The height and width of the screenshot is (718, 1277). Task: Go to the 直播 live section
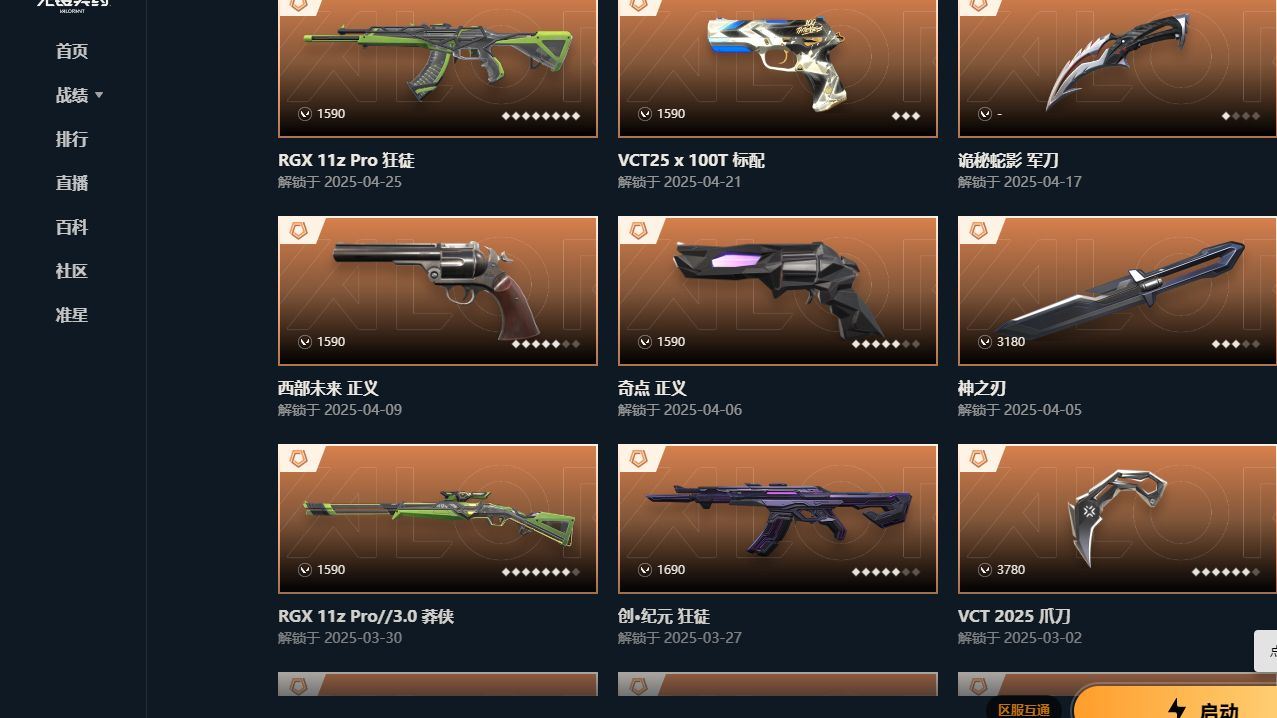coord(72,183)
